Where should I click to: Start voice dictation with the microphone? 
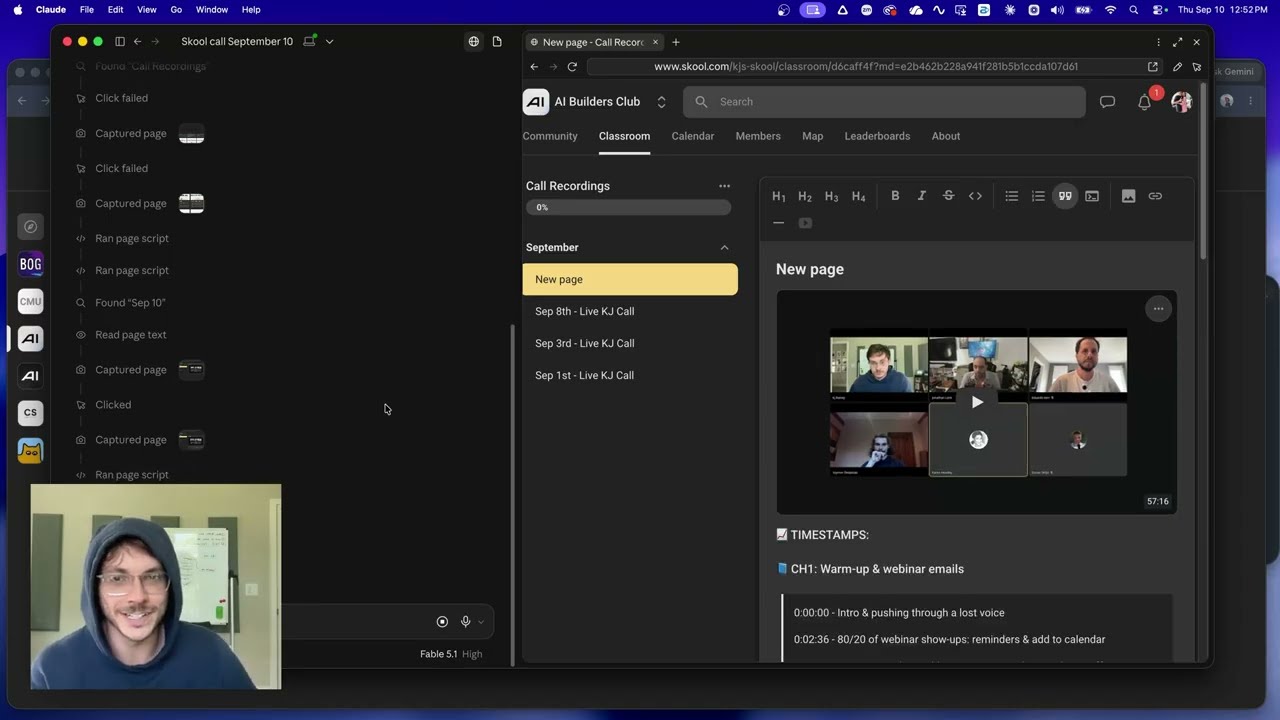[465, 622]
